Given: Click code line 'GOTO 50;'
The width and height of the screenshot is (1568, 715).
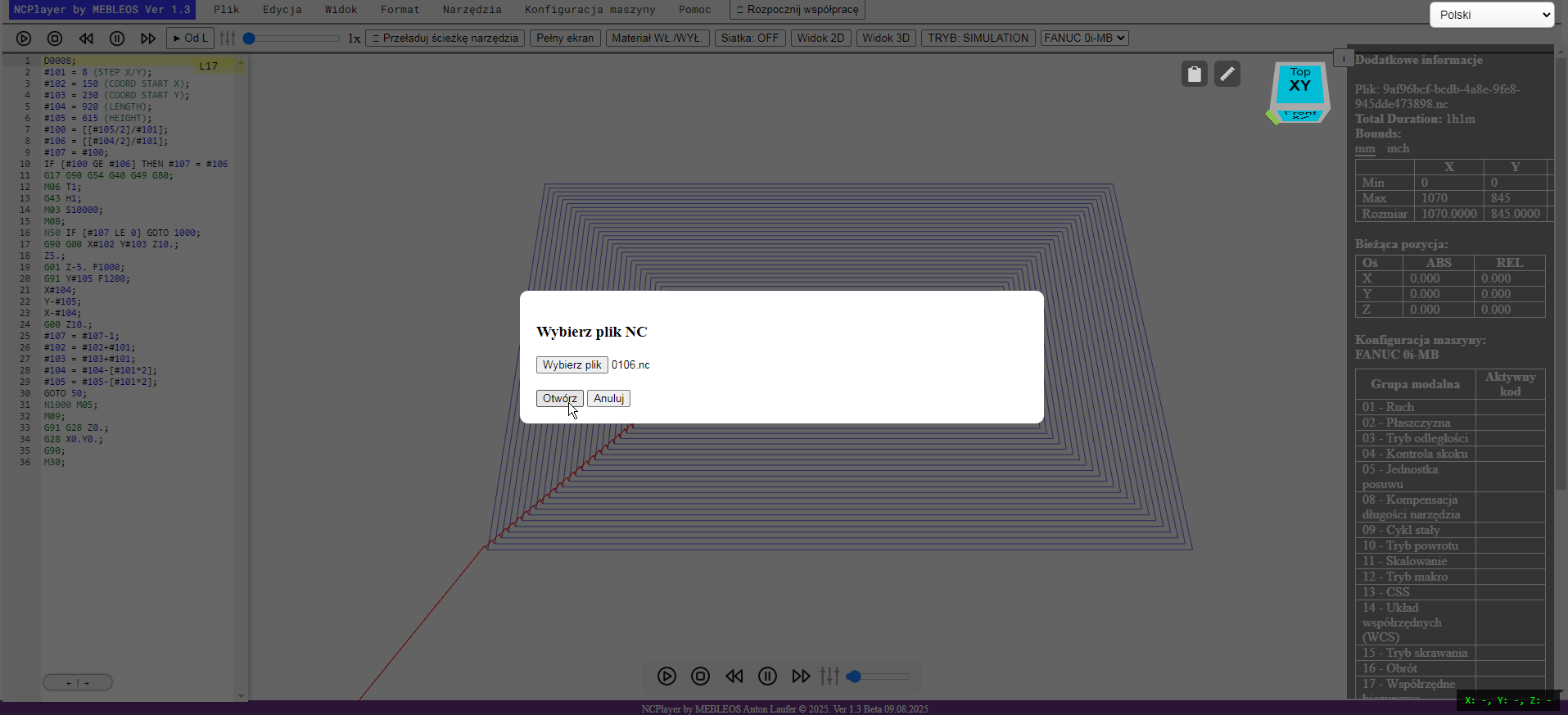Looking at the screenshot, I should coord(66,394).
